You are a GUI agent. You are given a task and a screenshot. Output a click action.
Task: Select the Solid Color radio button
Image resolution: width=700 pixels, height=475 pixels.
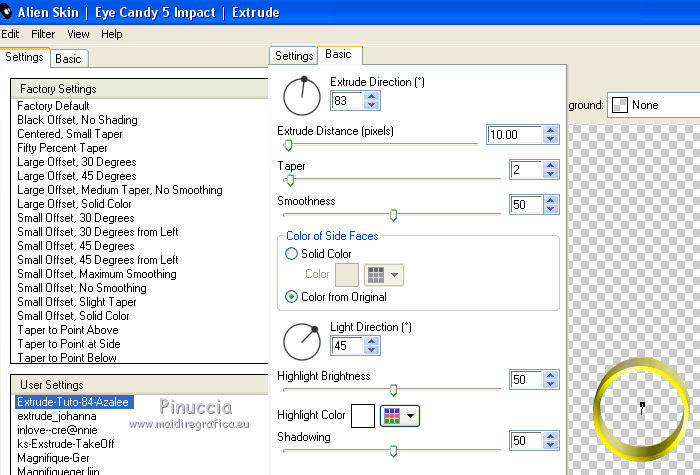click(x=291, y=254)
